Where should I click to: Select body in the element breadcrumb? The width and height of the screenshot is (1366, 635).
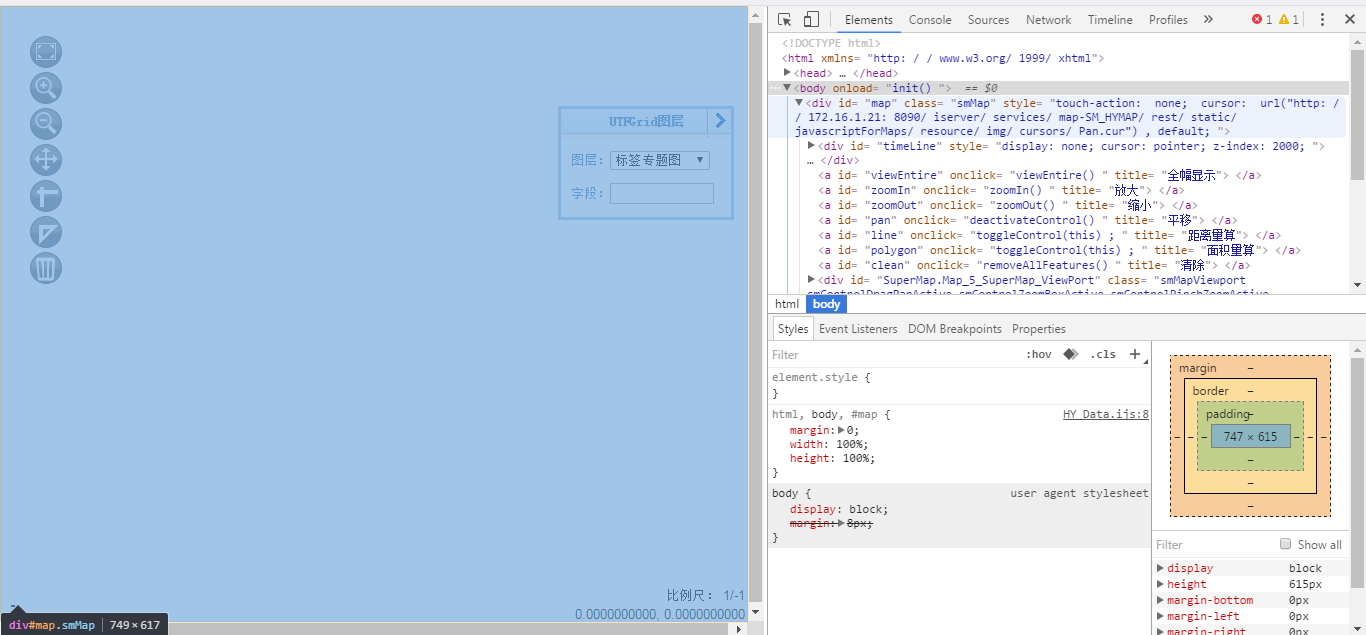point(827,304)
